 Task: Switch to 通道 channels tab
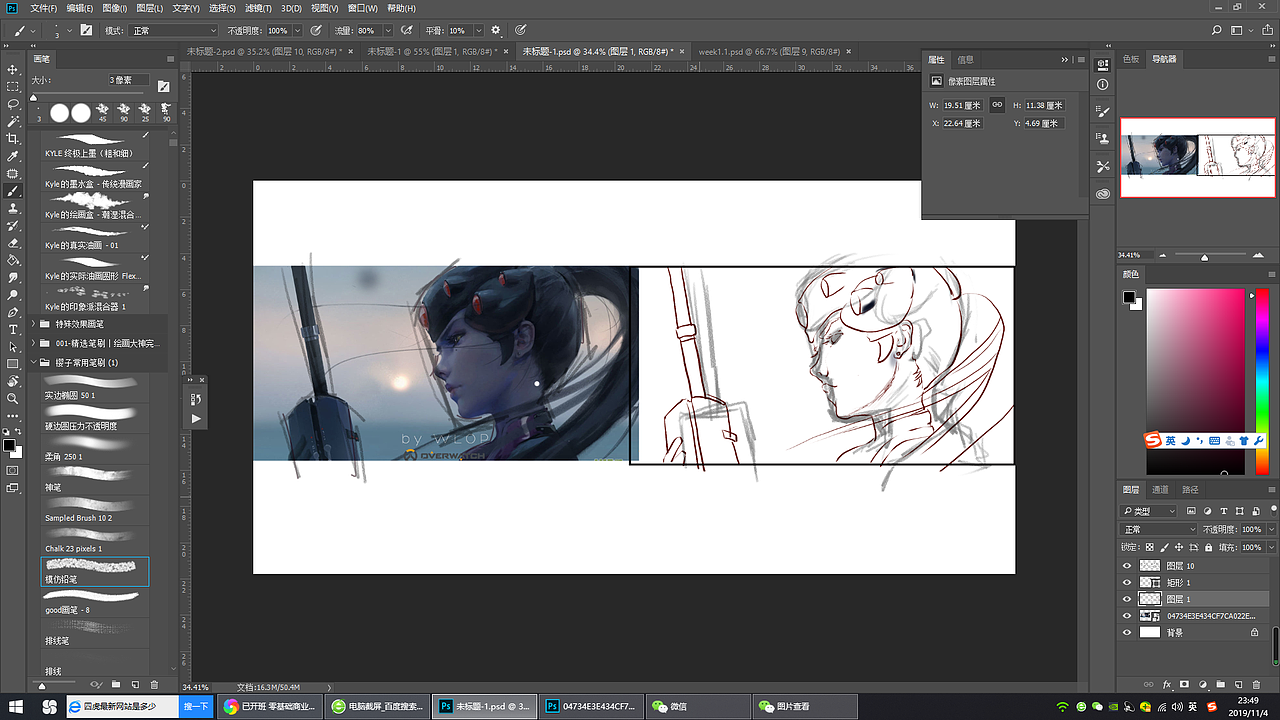tap(1160, 490)
